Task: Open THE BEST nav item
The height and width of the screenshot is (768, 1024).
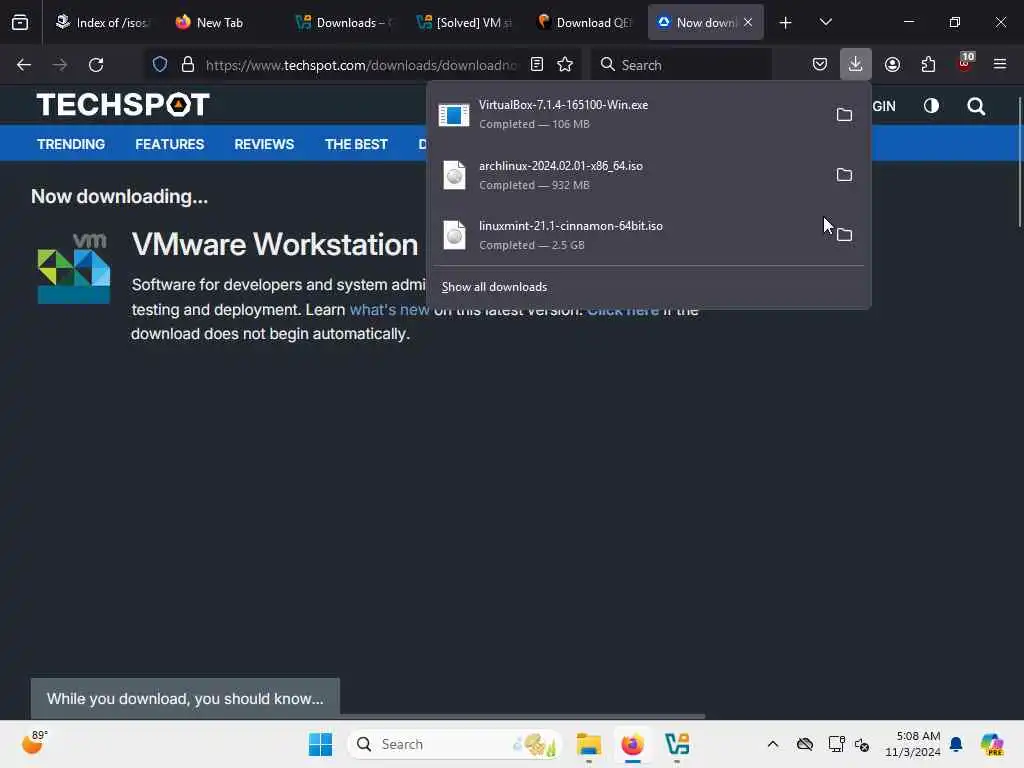Action: 356,144
